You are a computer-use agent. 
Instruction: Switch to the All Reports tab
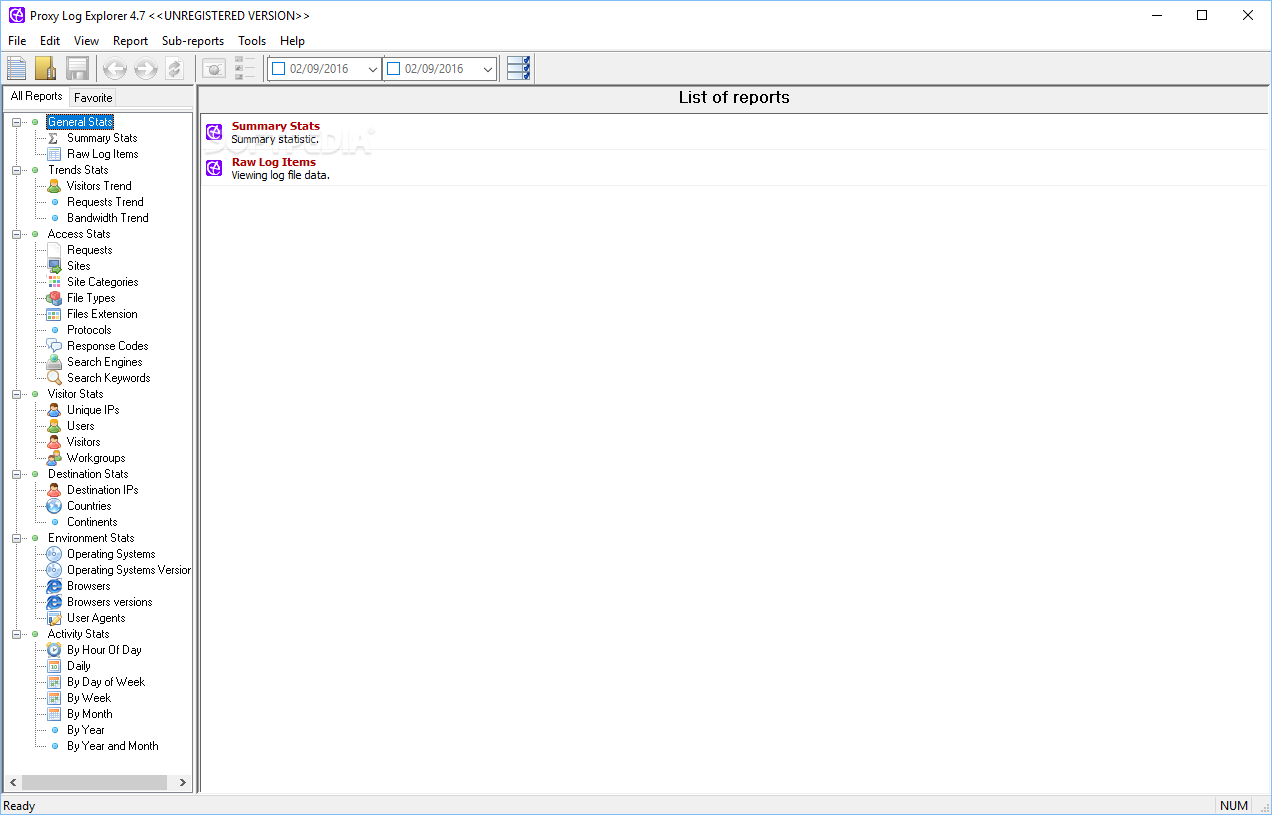[37, 96]
